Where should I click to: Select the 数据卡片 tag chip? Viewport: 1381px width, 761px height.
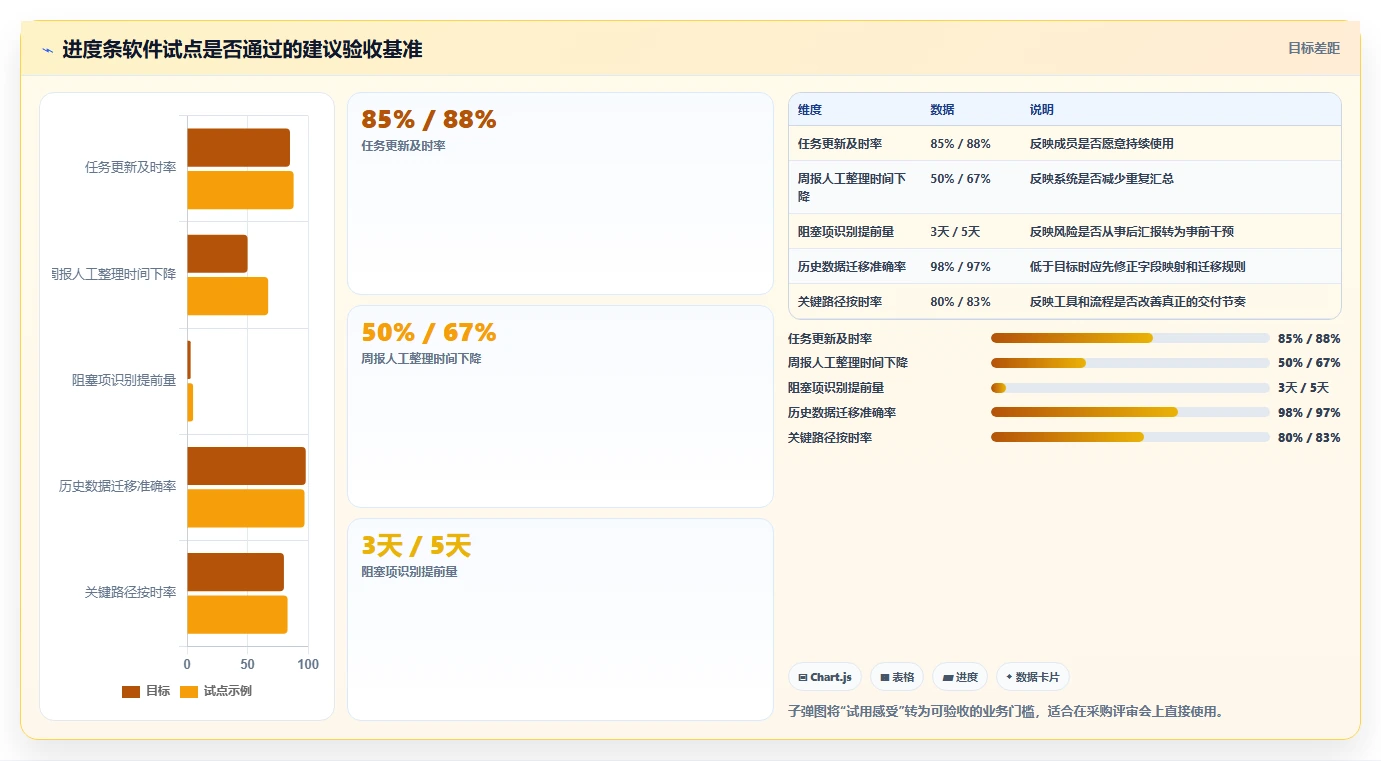1033,677
